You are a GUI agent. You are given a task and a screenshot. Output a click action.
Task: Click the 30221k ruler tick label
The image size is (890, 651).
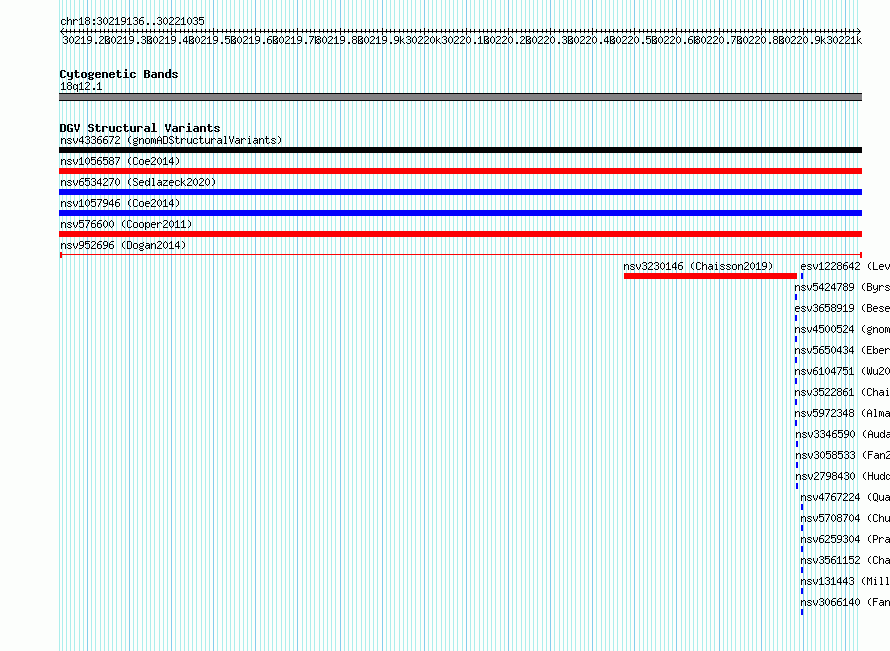click(844, 40)
